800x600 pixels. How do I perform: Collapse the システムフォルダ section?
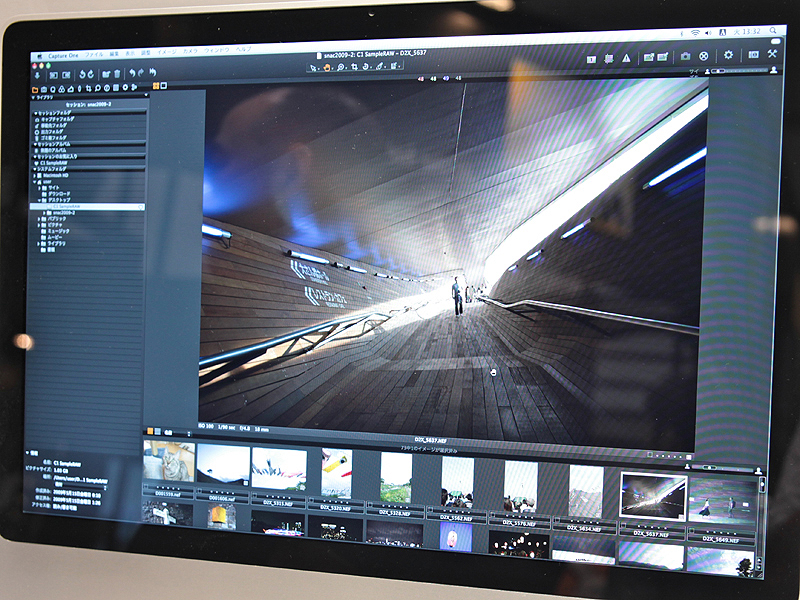[x=35, y=169]
